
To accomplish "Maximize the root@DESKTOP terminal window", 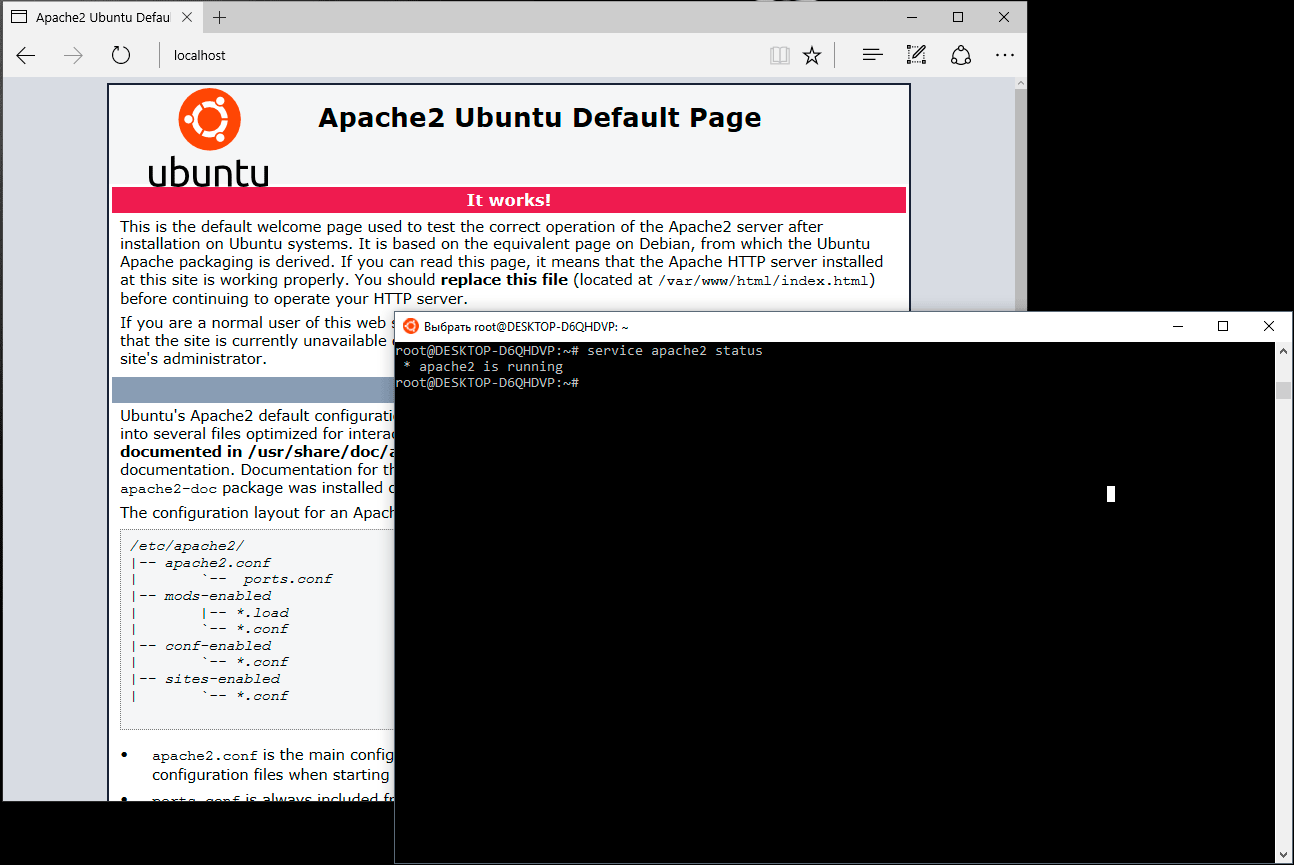I will pos(1223,326).
